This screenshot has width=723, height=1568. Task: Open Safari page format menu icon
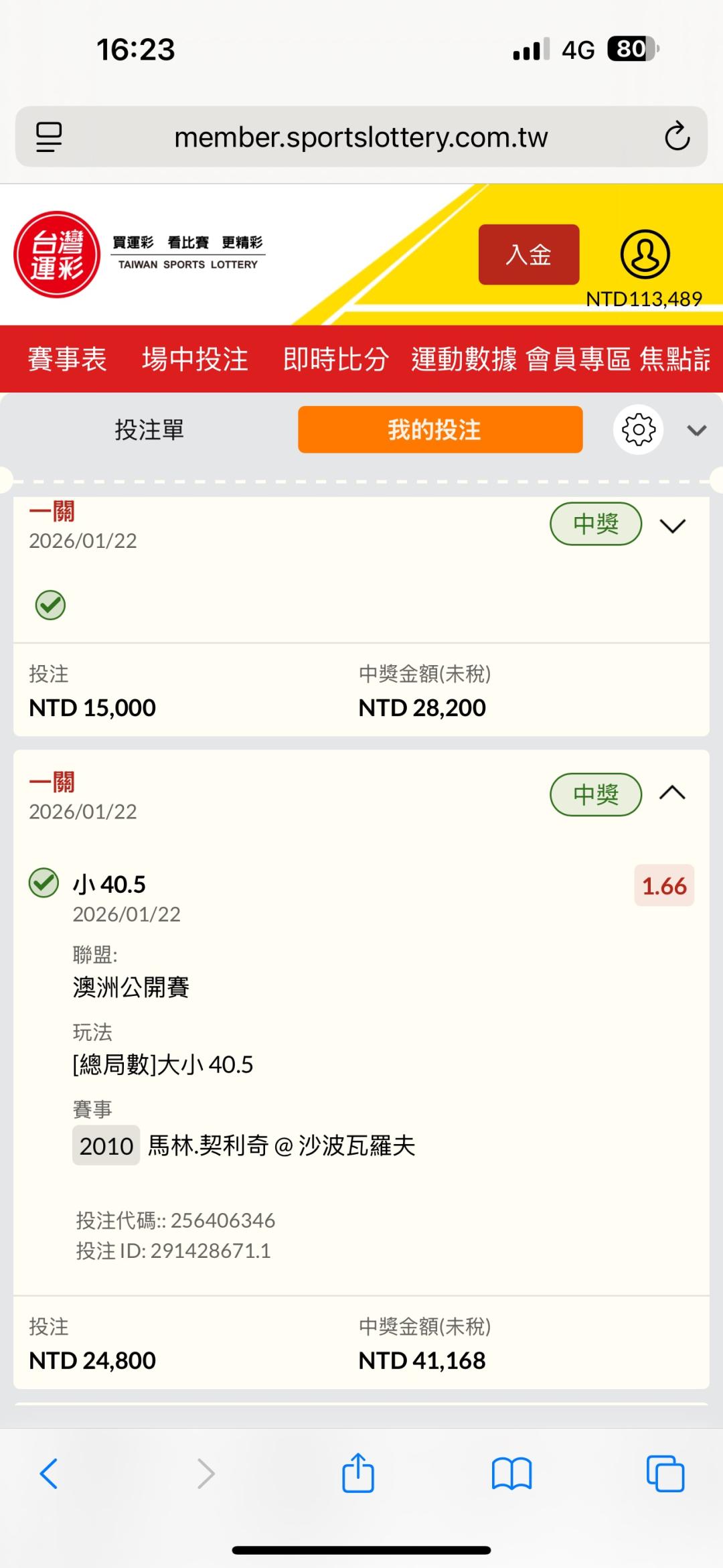pyautogui.click(x=49, y=137)
